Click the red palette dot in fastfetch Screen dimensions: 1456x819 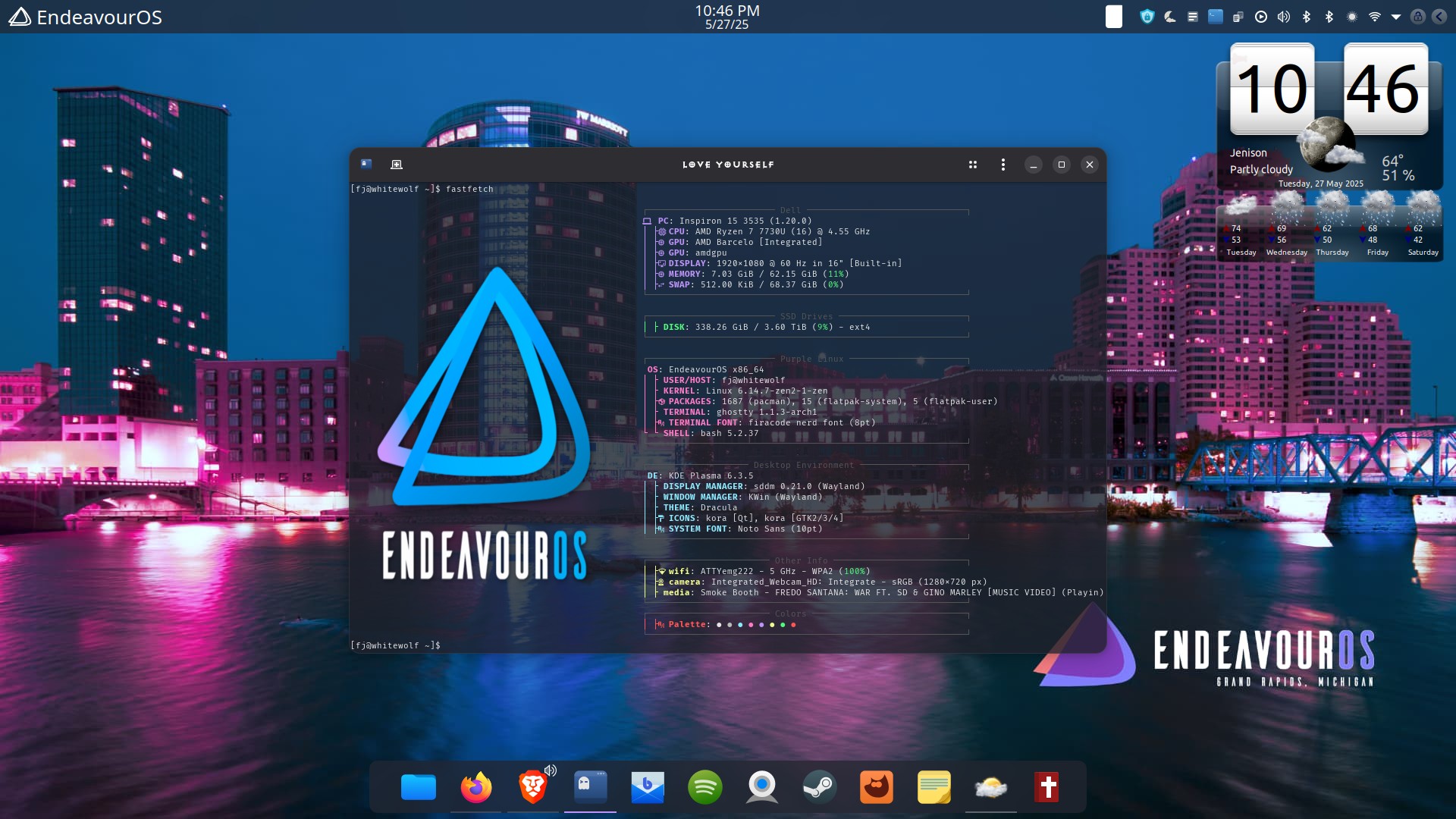coord(793,625)
